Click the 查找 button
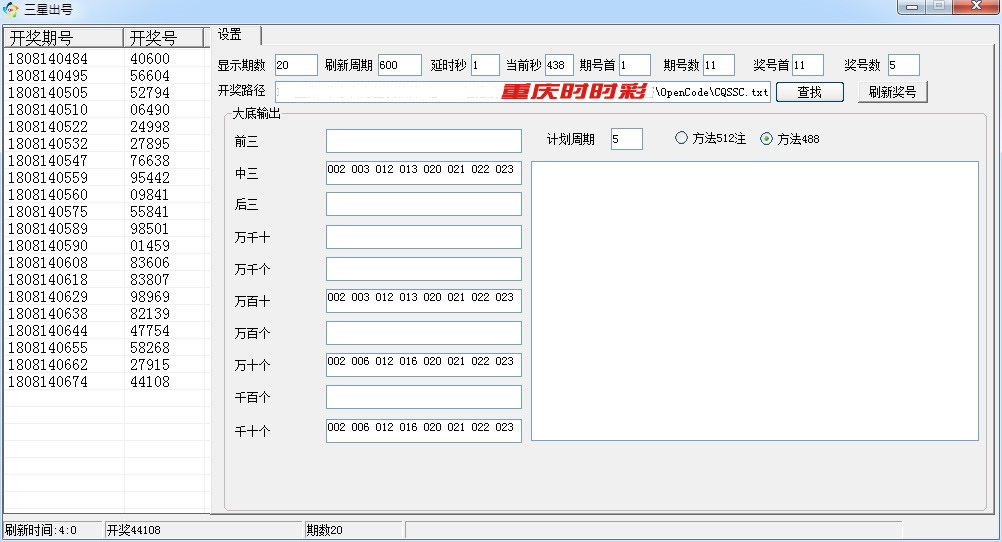This screenshot has height=542, width=1002. click(809, 92)
